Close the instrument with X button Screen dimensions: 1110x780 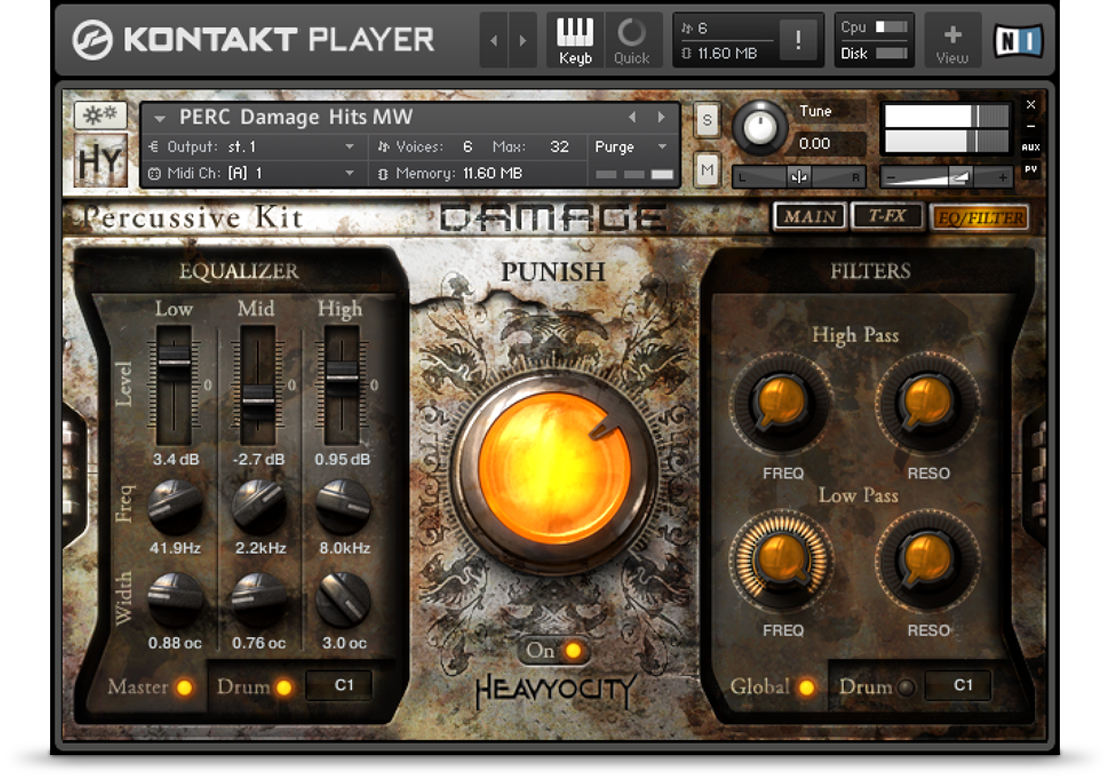[1031, 104]
